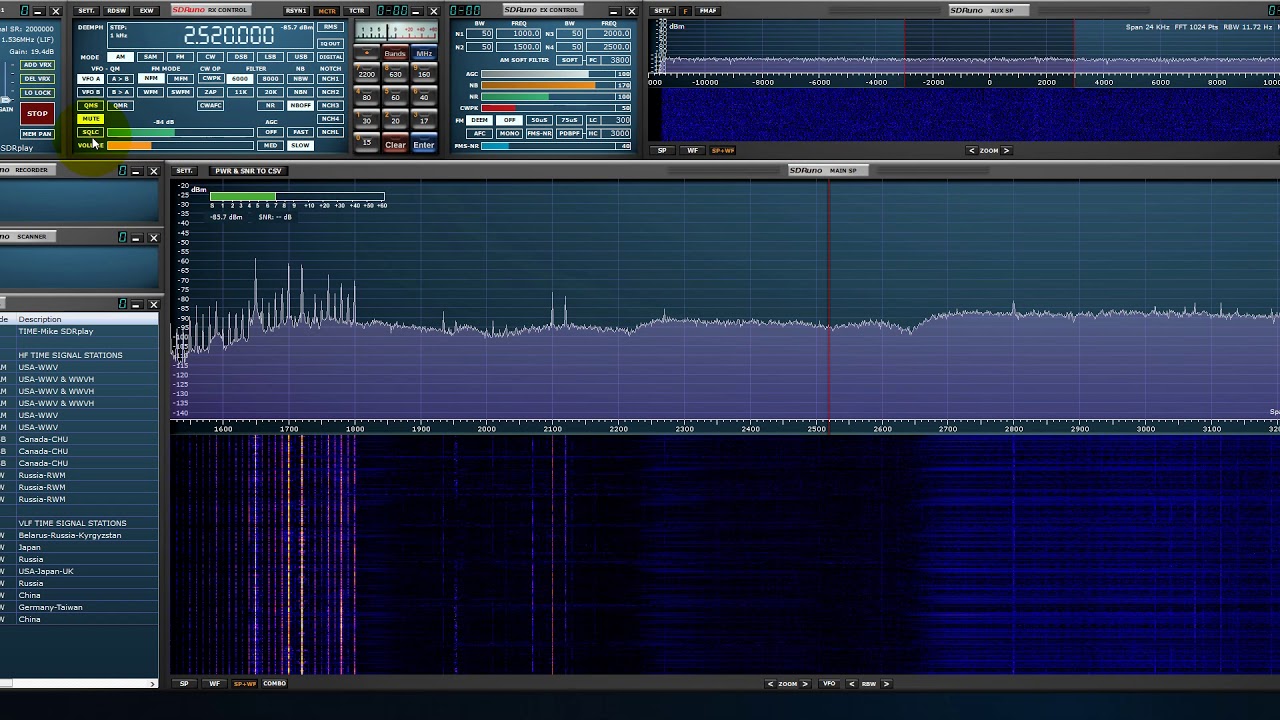The width and height of the screenshot is (1280, 720).
Task: Click Main SP zoom-out left arrow
Action: coord(770,684)
